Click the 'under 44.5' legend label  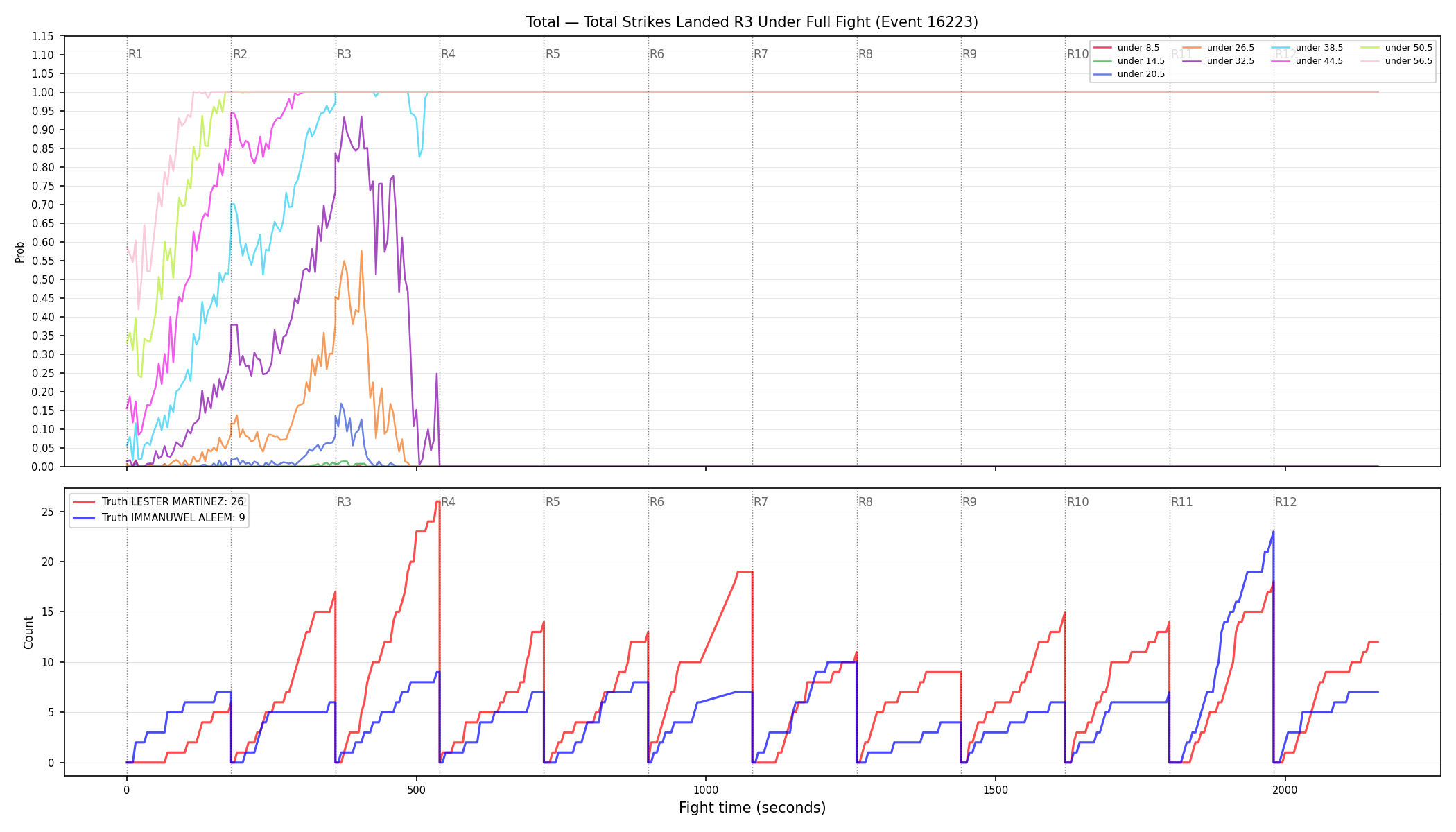(1319, 61)
